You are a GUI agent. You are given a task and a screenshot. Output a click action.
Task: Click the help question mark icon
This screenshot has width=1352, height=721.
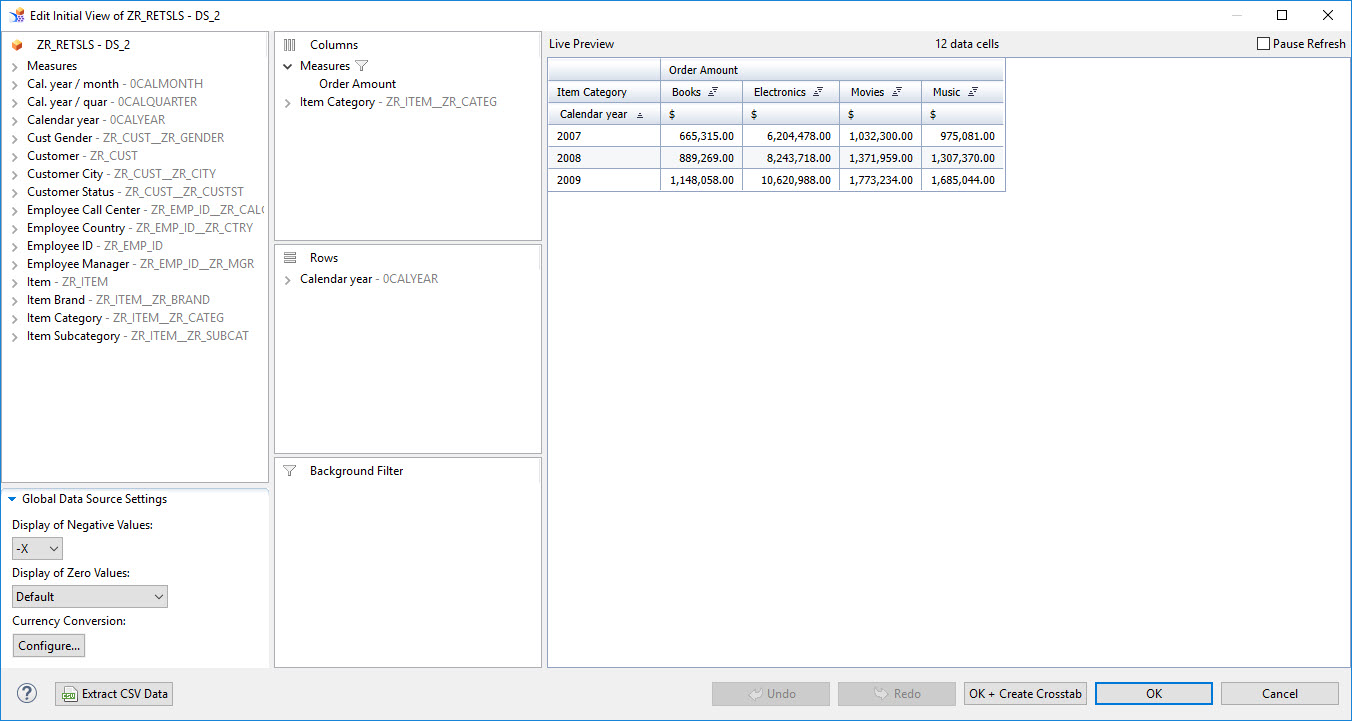pyautogui.click(x=27, y=693)
